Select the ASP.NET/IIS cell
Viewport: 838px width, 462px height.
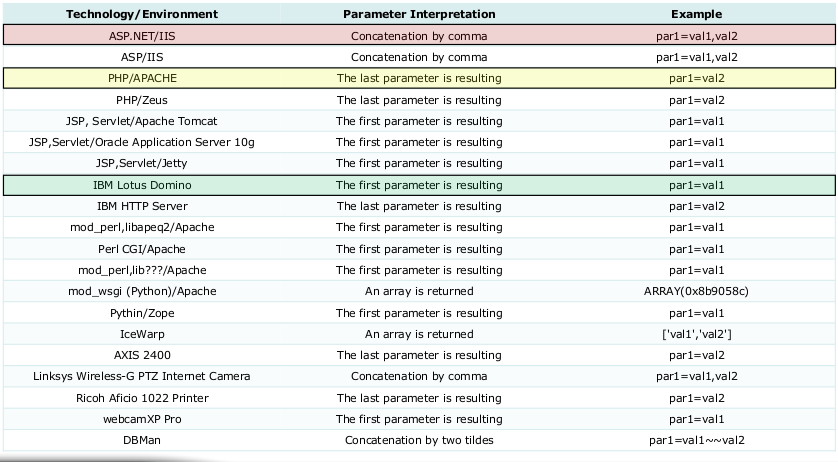141,36
